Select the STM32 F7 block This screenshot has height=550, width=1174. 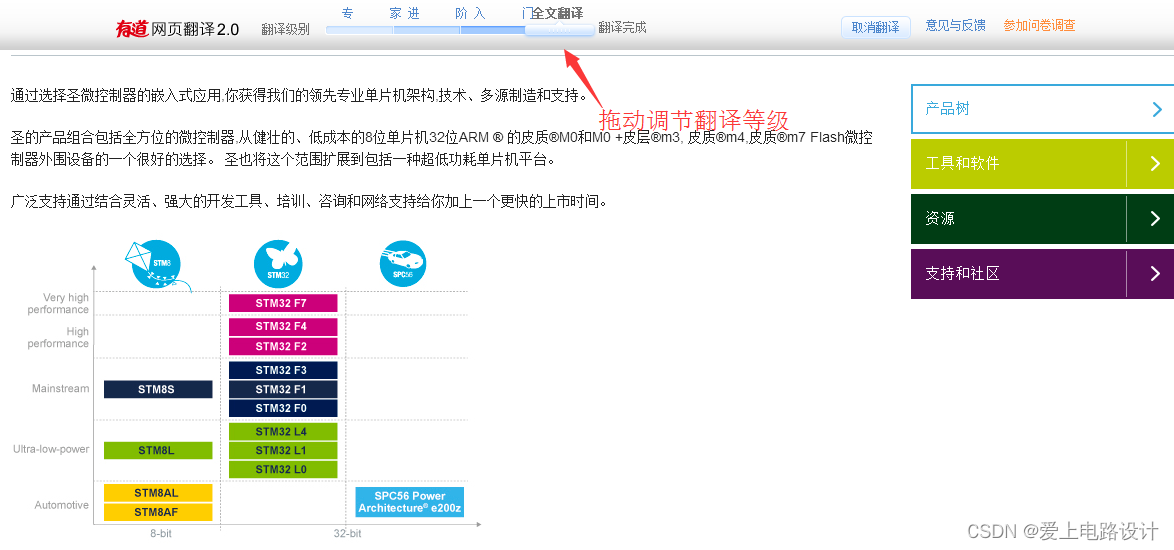[283, 303]
